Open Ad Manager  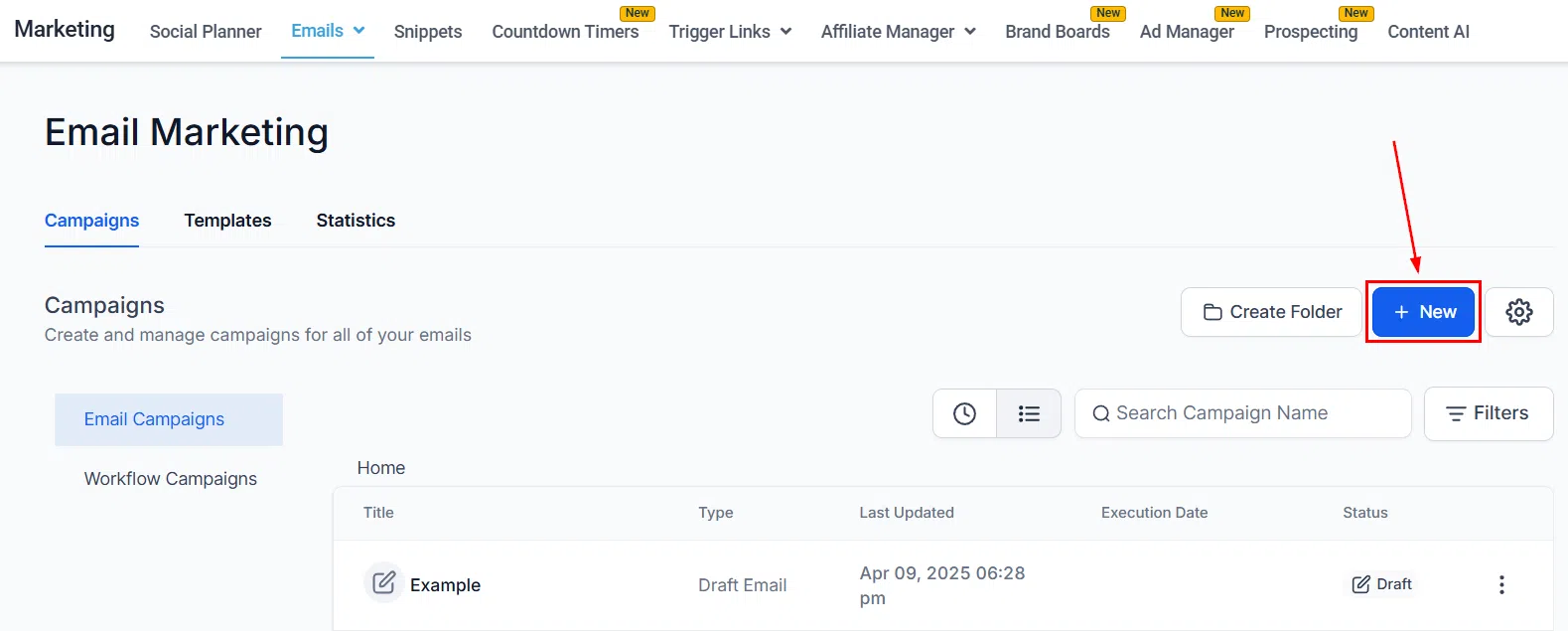pyautogui.click(x=1187, y=32)
